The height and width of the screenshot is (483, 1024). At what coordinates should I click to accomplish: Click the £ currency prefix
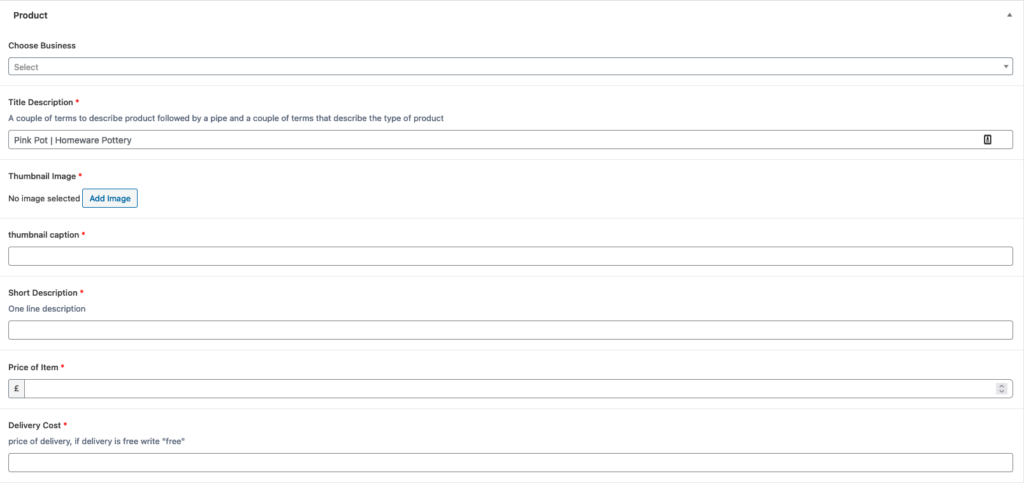pyautogui.click(x=16, y=389)
